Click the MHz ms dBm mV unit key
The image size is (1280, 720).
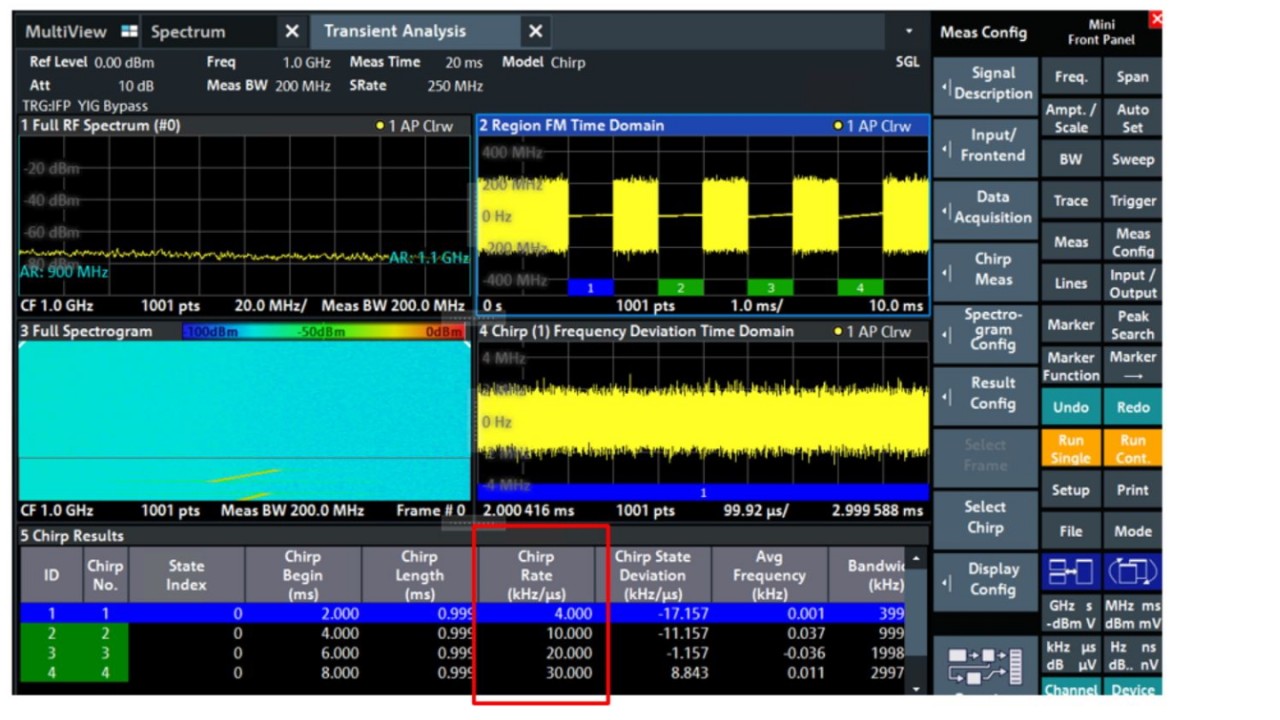coord(1132,614)
